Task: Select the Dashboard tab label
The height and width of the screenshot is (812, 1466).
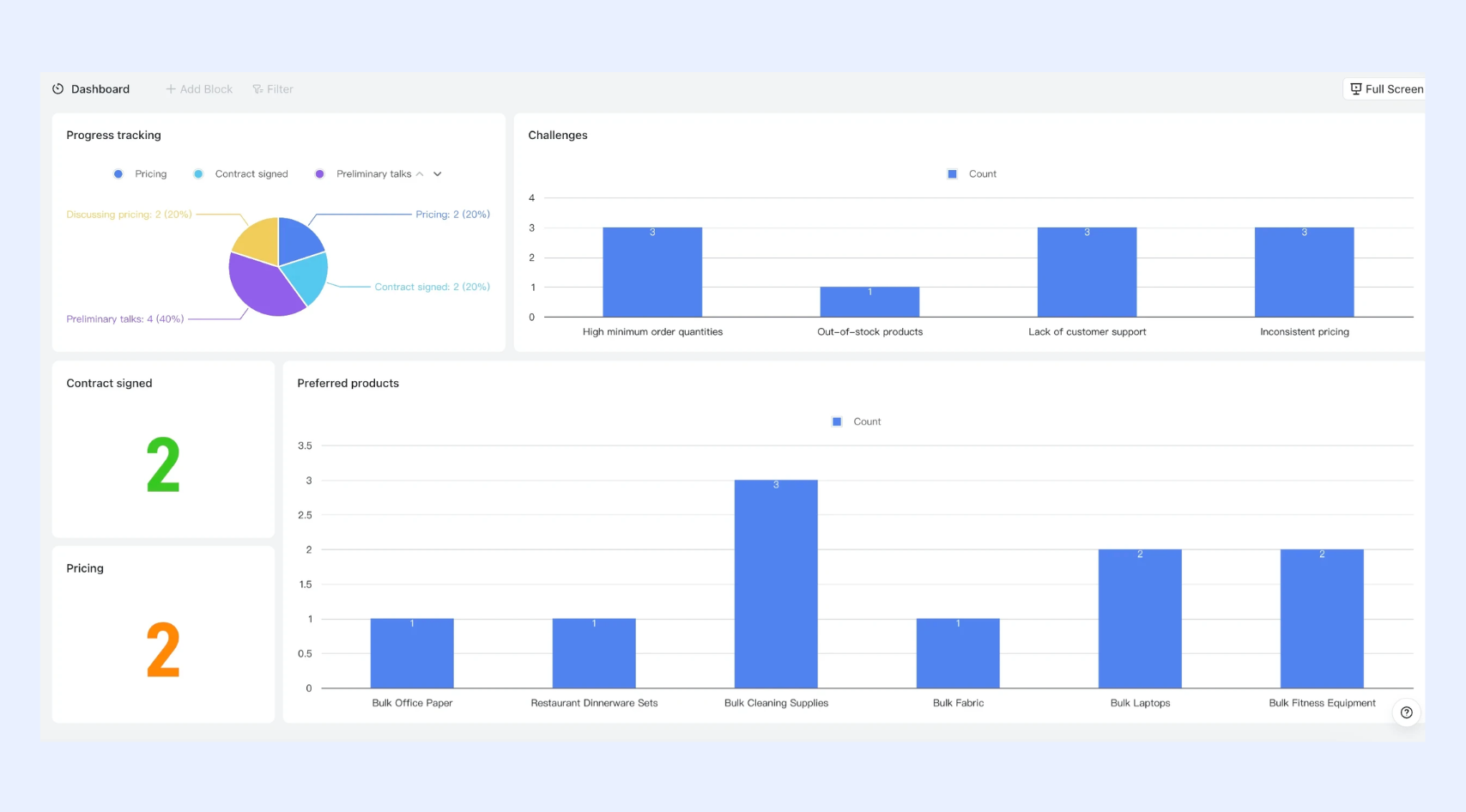Action: coord(100,89)
